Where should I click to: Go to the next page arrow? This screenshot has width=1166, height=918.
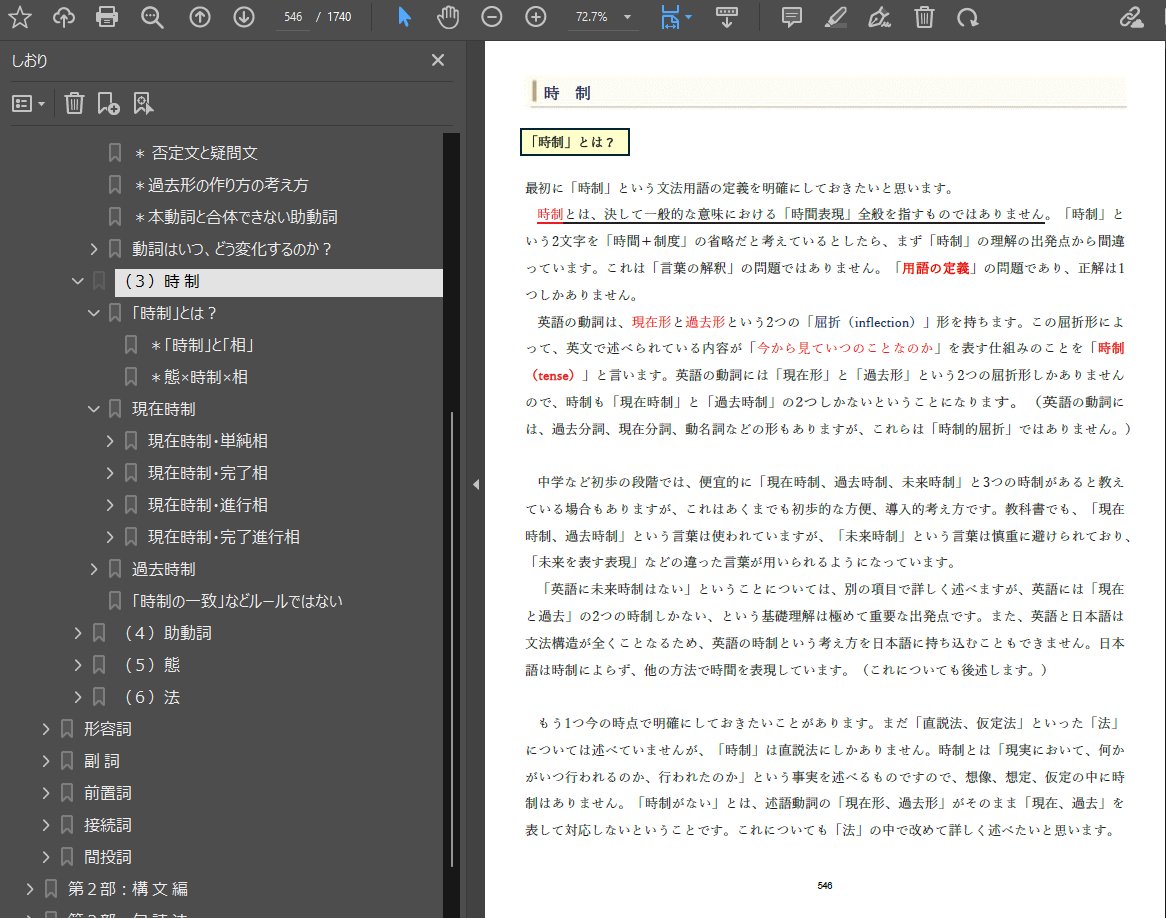[244, 16]
